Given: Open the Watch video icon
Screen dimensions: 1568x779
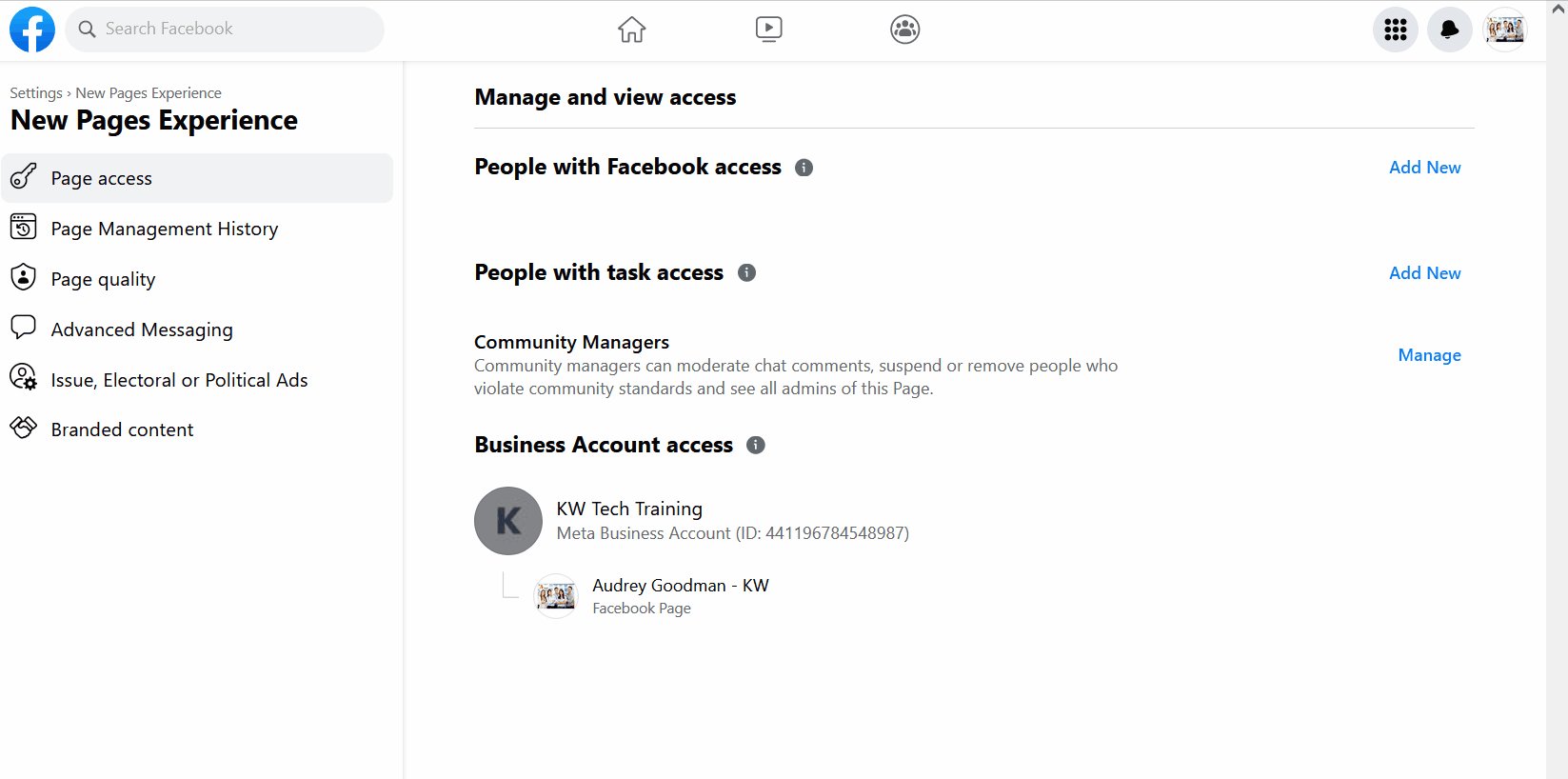Looking at the screenshot, I should [769, 30].
